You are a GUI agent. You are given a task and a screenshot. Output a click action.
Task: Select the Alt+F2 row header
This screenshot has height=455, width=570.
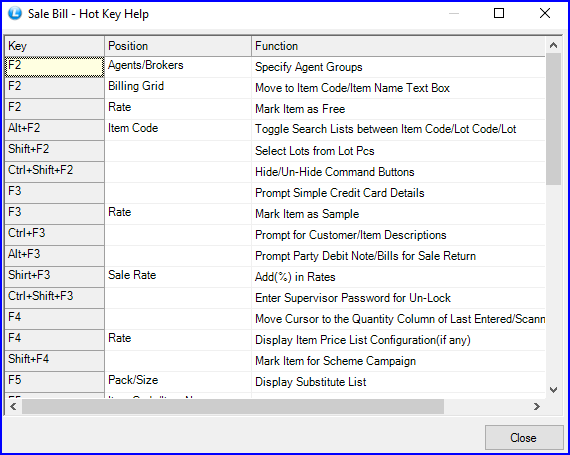pyautogui.click(x=55, y=130)
